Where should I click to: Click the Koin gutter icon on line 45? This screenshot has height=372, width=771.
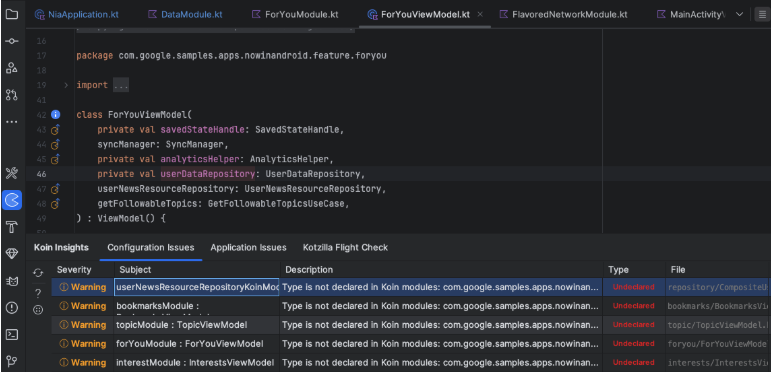click(x=55, y=159)
